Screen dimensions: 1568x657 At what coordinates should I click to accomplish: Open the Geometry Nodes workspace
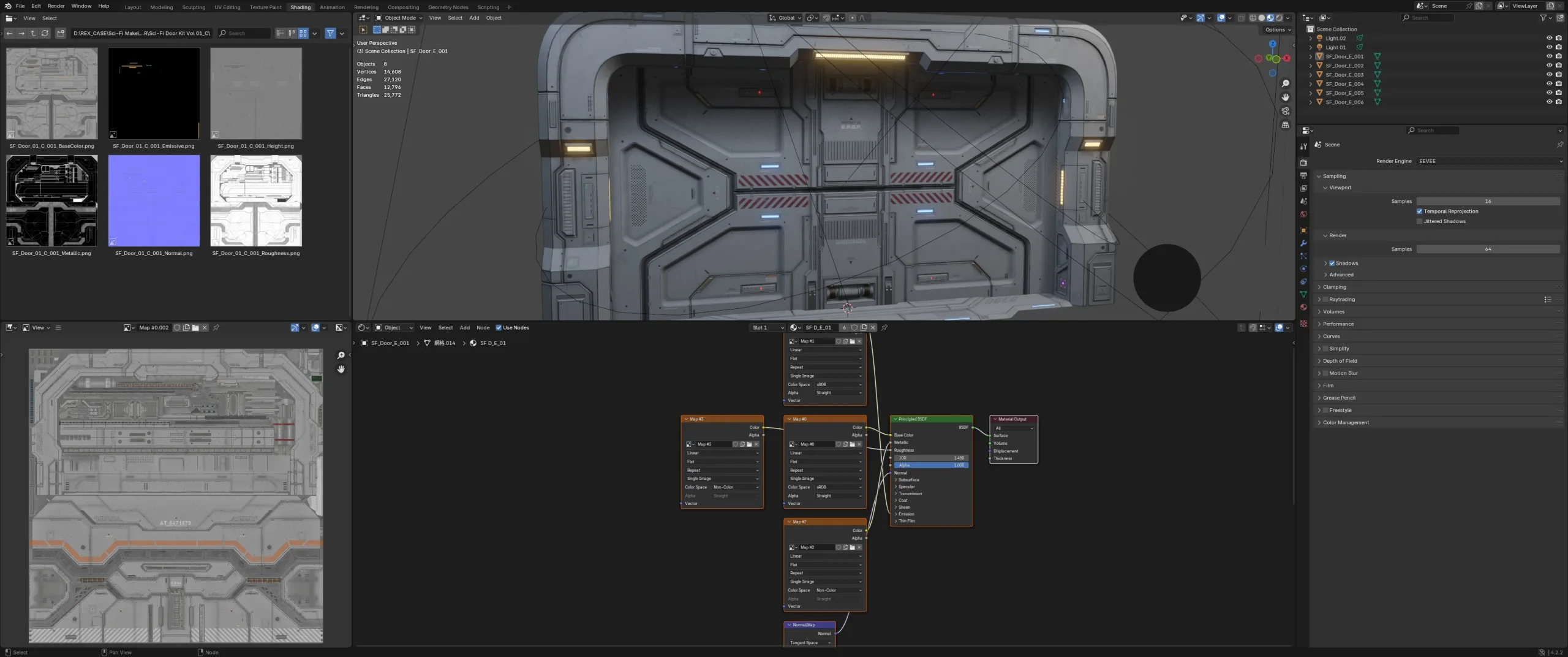coord(448,7)
